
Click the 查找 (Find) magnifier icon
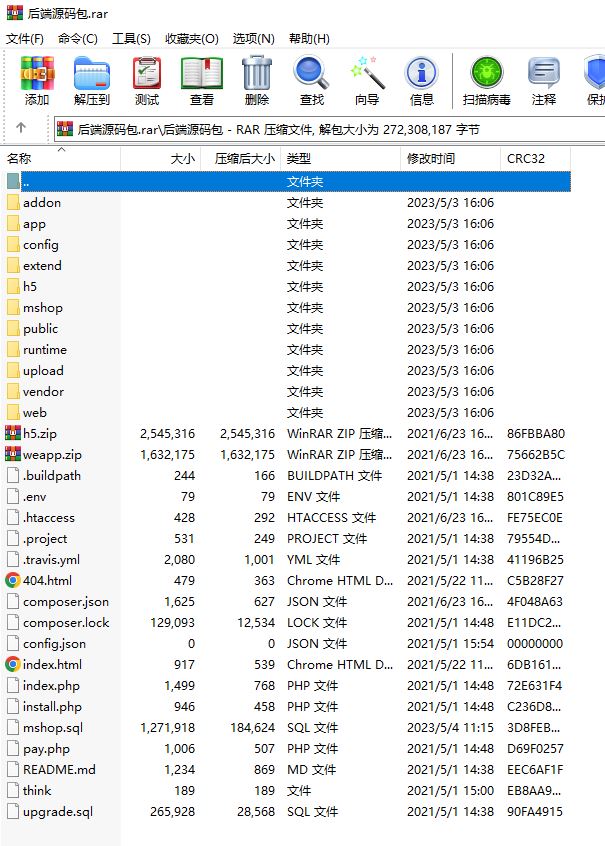pos(312,80)
